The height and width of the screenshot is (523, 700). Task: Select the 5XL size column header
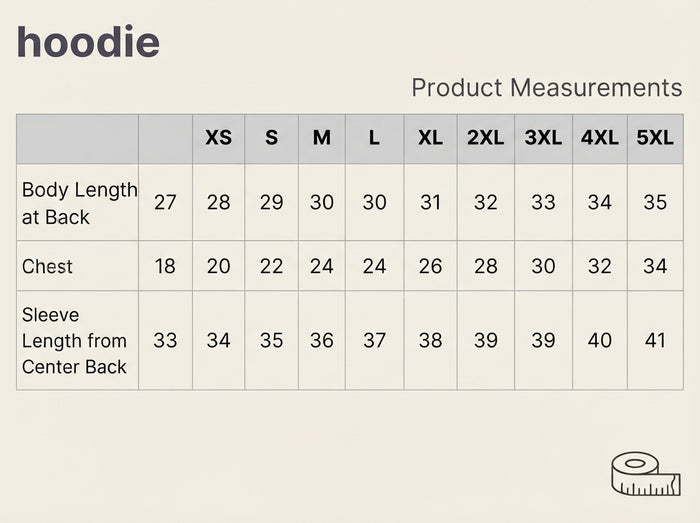click(x=655, y=137)
